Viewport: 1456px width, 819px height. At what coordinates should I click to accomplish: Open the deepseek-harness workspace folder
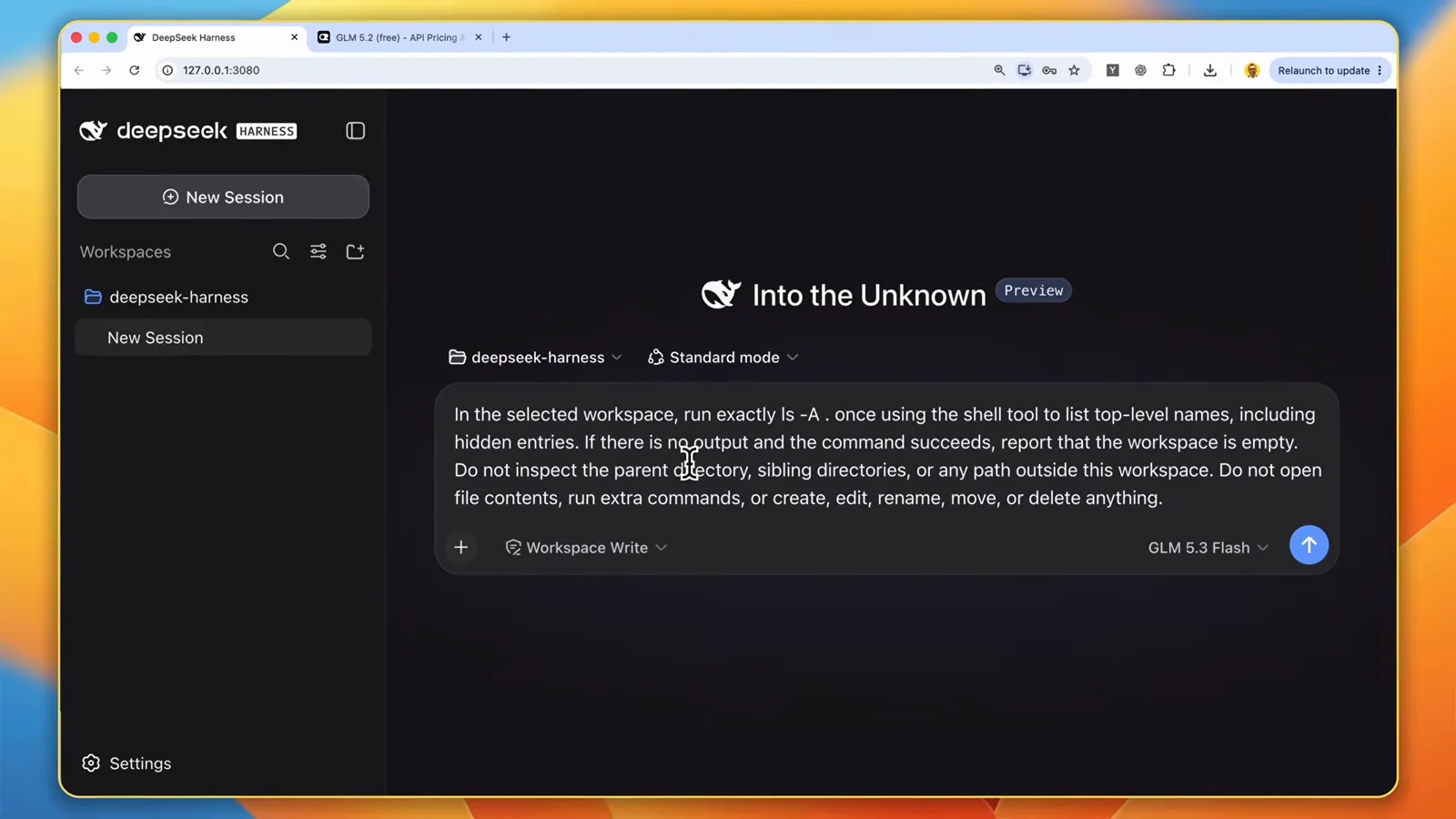[x=167, y=297]
